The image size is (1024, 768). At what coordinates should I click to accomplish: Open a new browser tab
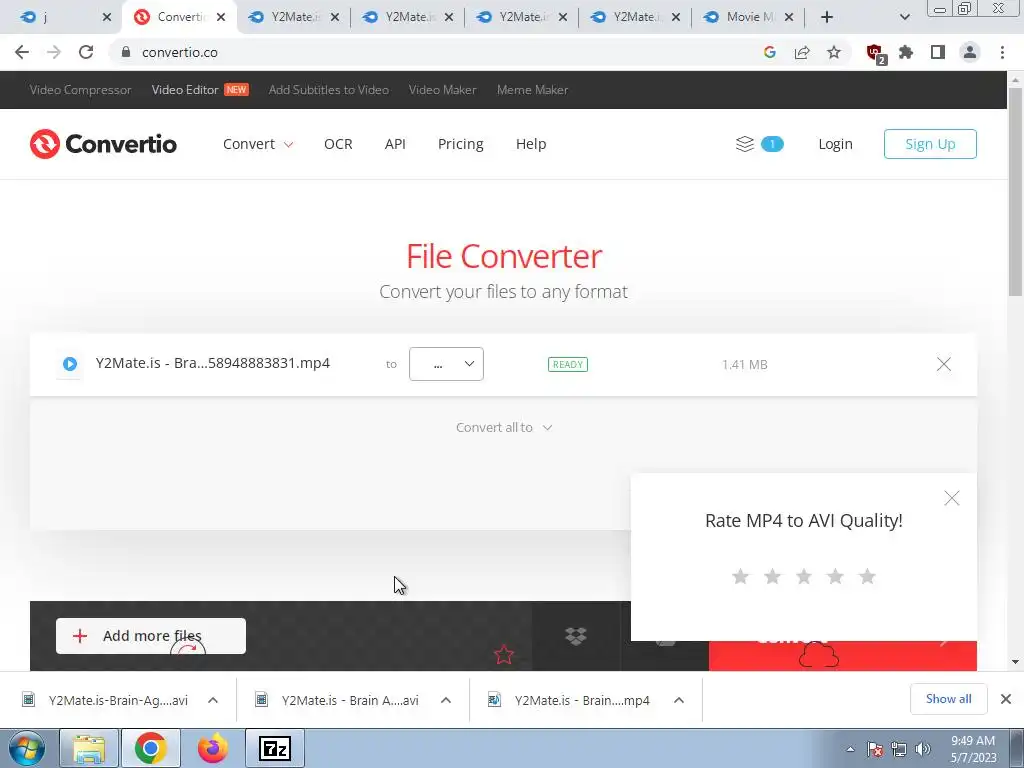(x=827, y=17)
